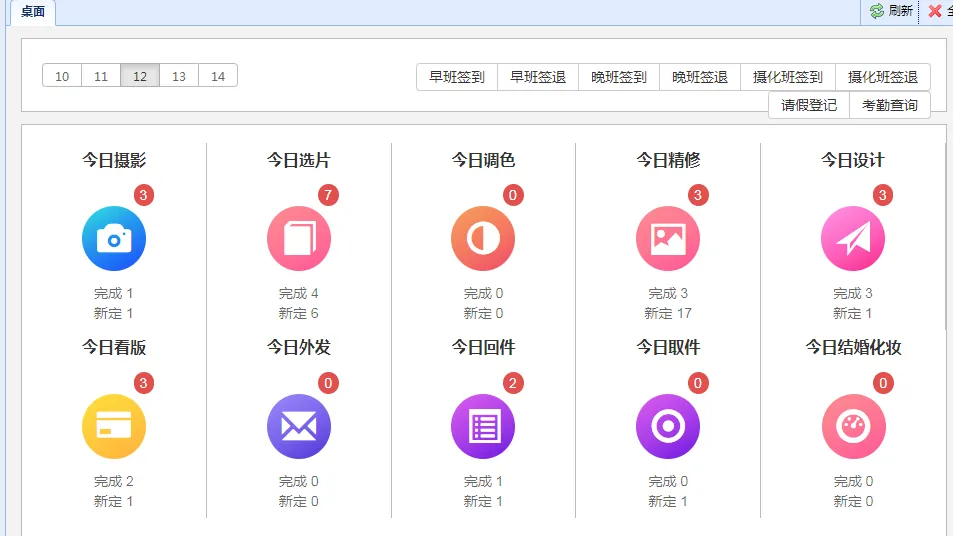Click the 今日选片 pink book icon
The height and width of the screenshot is (536, 953).
tap(299, 239)
